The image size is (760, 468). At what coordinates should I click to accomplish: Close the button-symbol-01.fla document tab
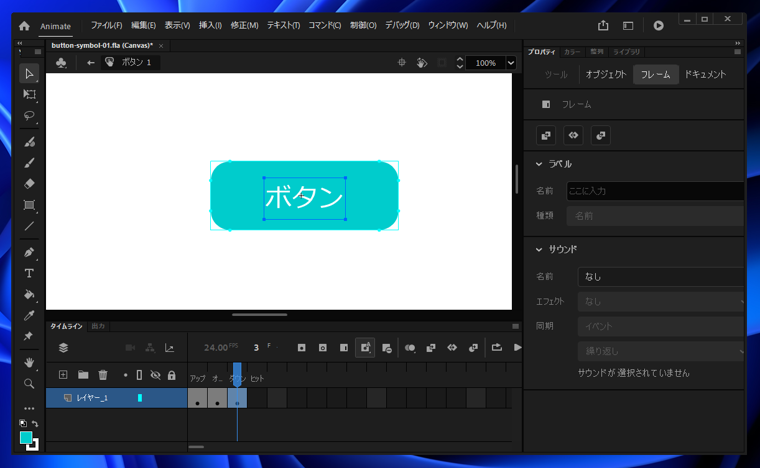(x=161, y=46)
